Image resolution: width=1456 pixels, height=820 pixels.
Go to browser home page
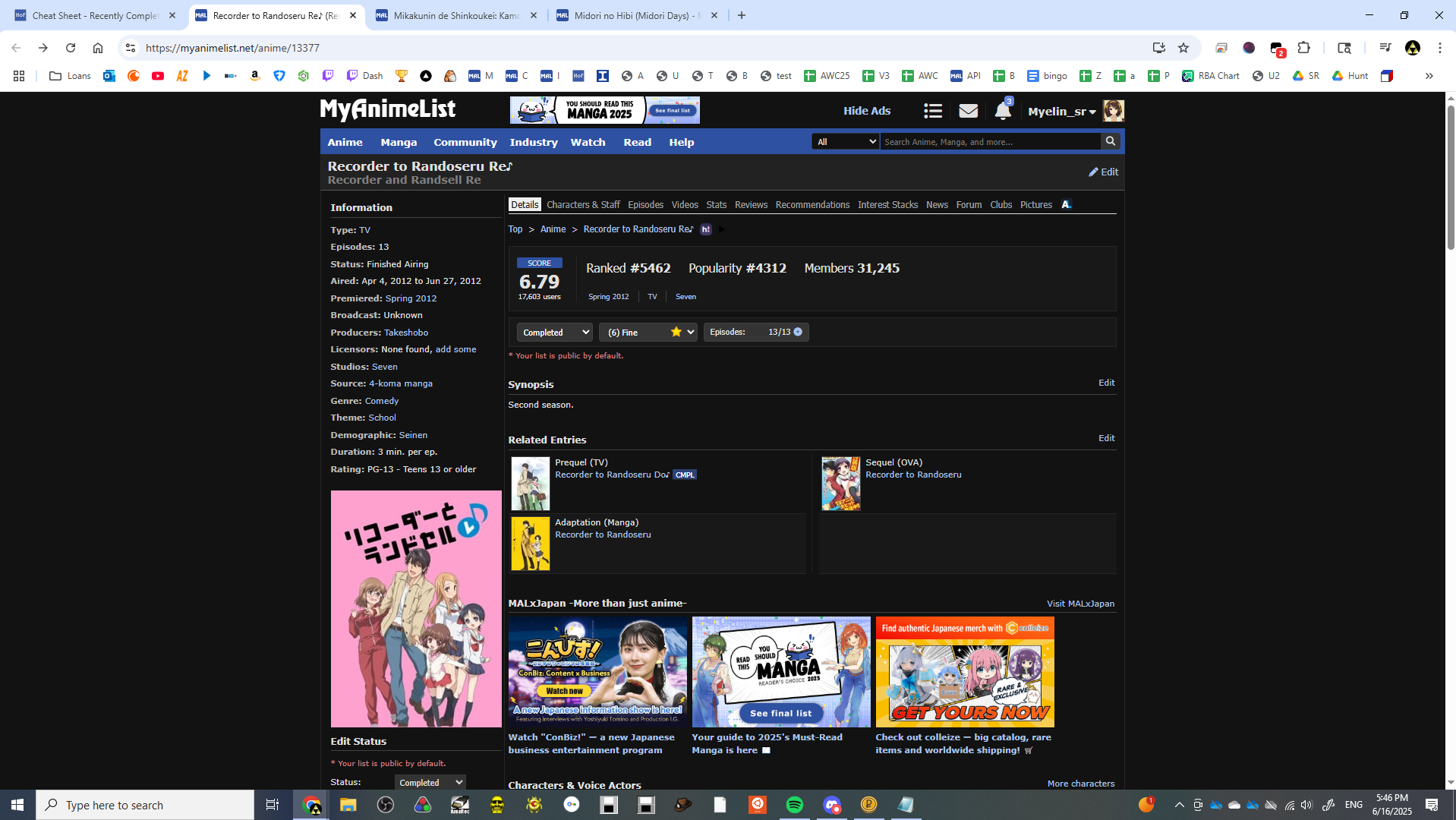point(98,48)
